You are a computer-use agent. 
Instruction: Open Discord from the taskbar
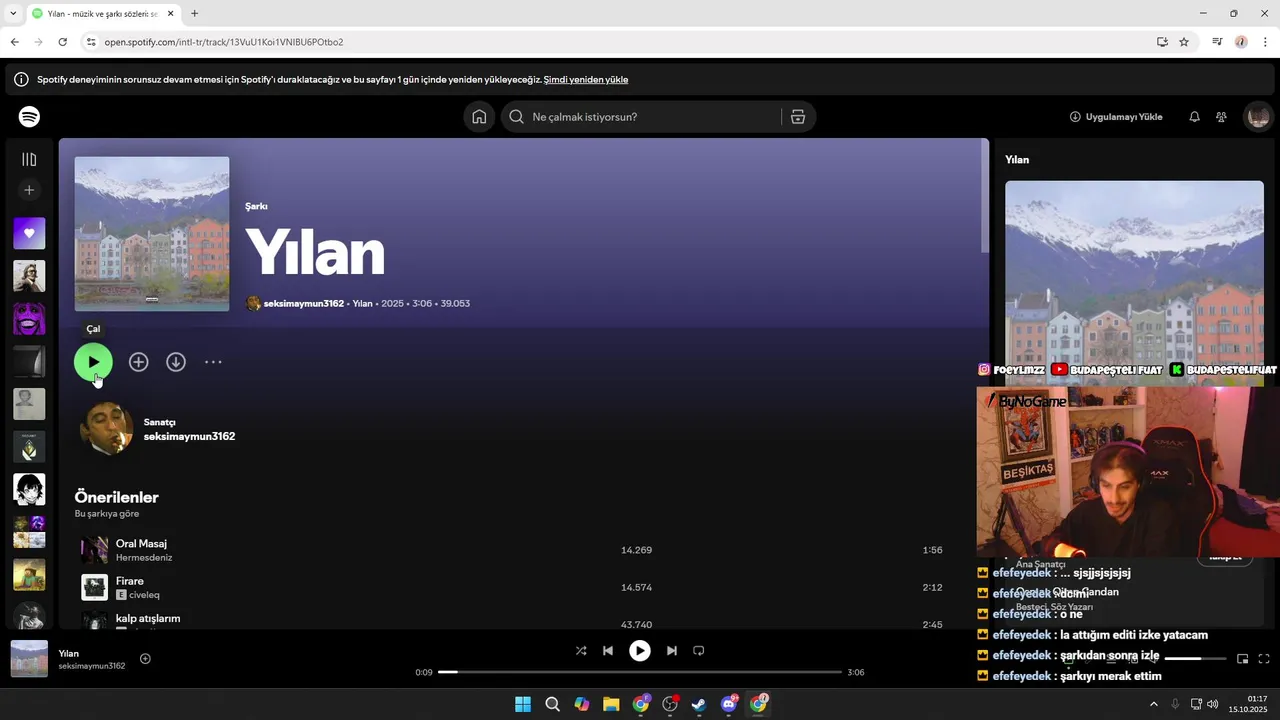pyautogui.click(x=729, y=704)
